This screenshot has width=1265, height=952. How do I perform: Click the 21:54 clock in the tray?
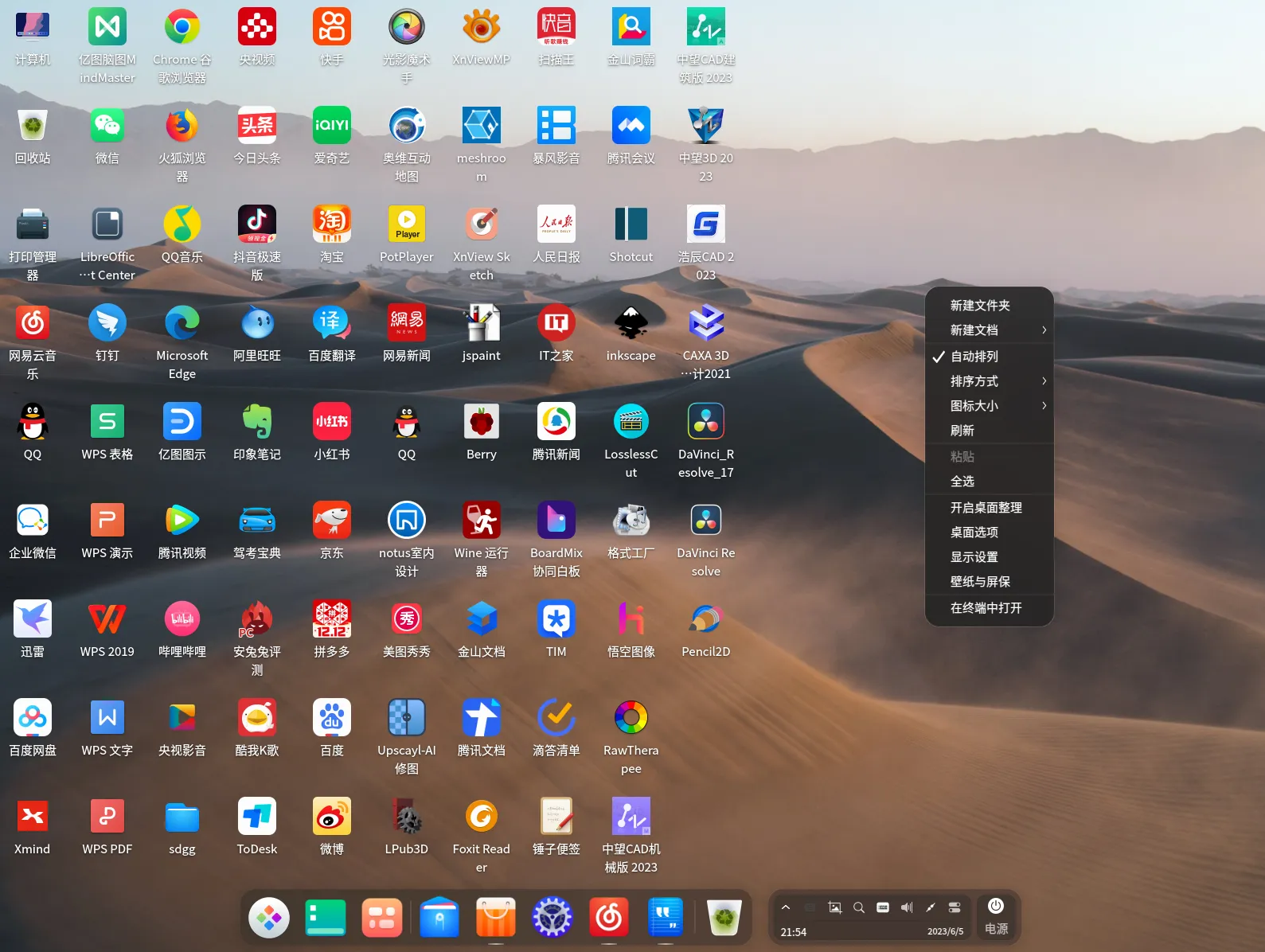[x=794, y=932]
